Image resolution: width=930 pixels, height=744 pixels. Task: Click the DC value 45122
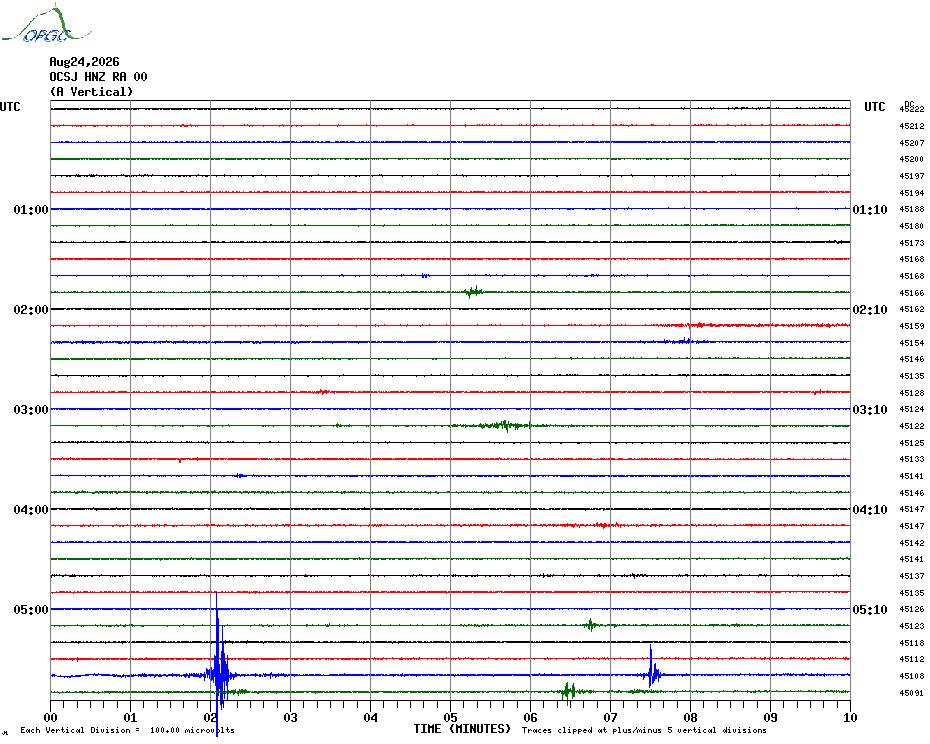(x=912, y=426)
